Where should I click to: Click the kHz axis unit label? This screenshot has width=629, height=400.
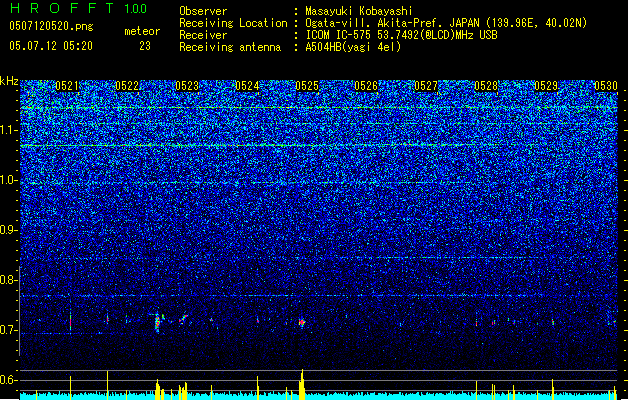[9, 81]
